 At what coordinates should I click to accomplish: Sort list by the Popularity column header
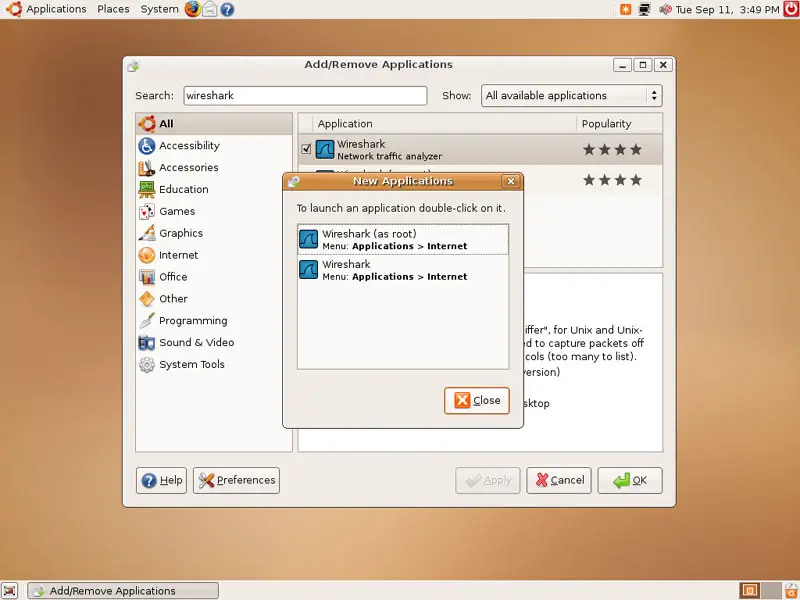tap(606, 124)
